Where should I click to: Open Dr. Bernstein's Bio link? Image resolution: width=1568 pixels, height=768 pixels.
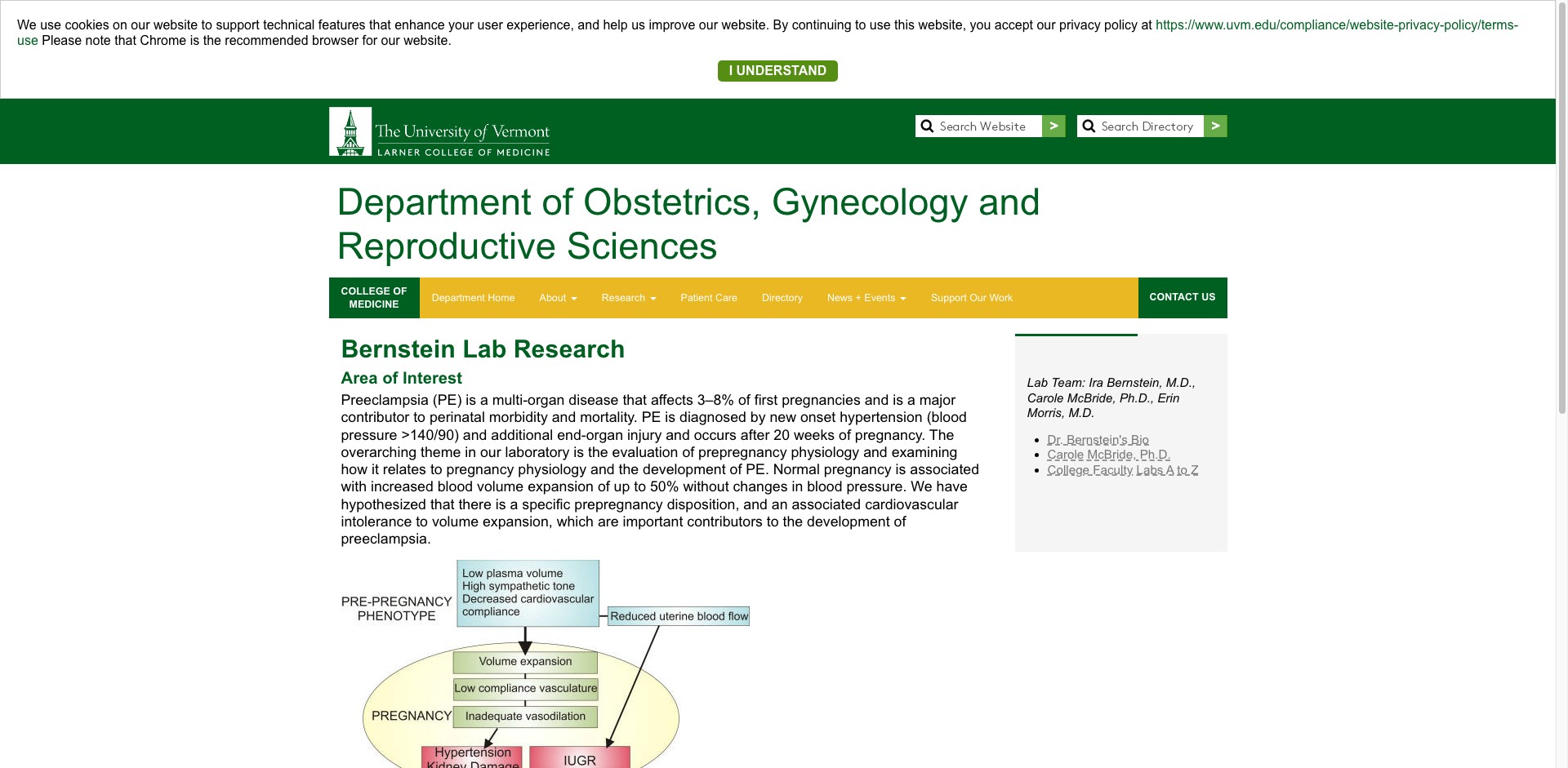pos(1098,440)
